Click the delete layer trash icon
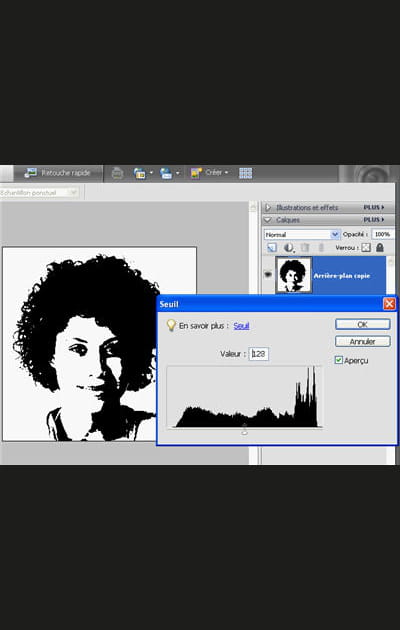 click(305, 248)
